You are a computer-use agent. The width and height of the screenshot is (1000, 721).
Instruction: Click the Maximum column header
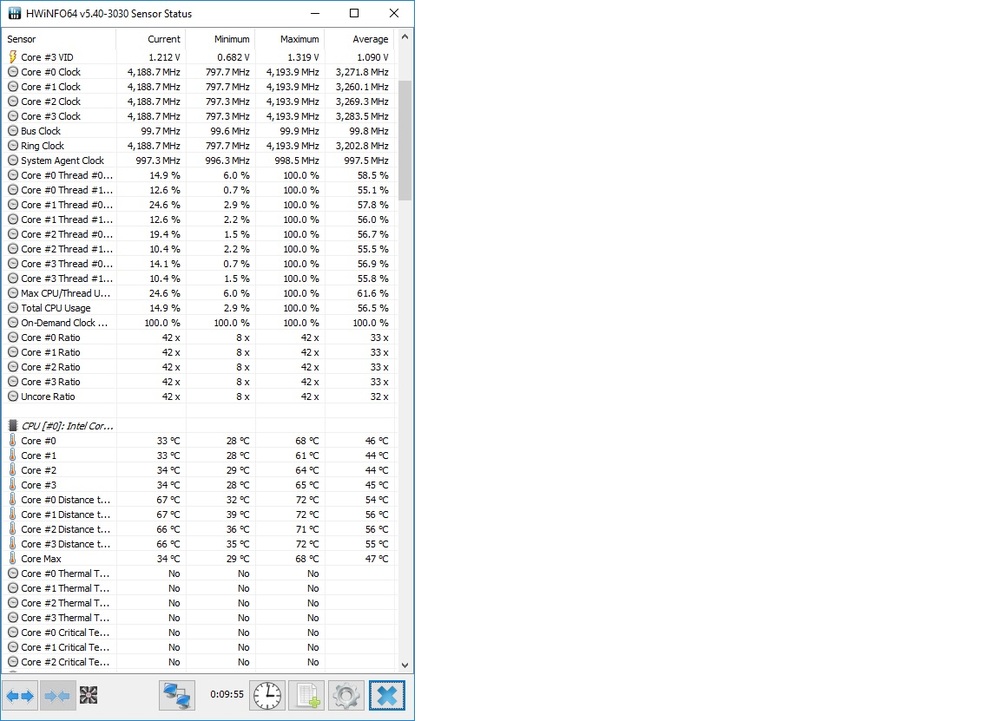pos(290,39)
